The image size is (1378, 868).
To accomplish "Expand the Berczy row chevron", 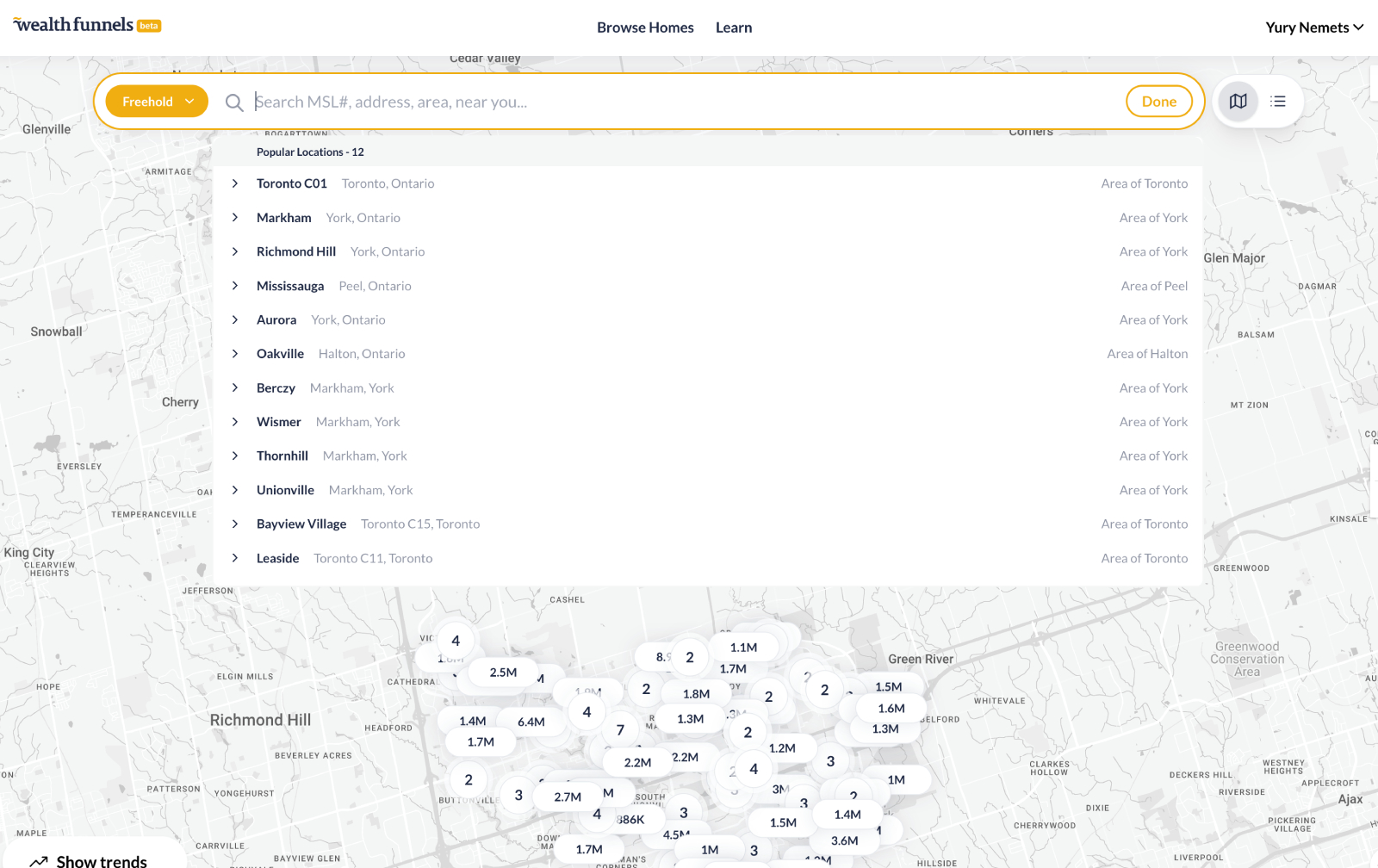I will click(235, 388).
